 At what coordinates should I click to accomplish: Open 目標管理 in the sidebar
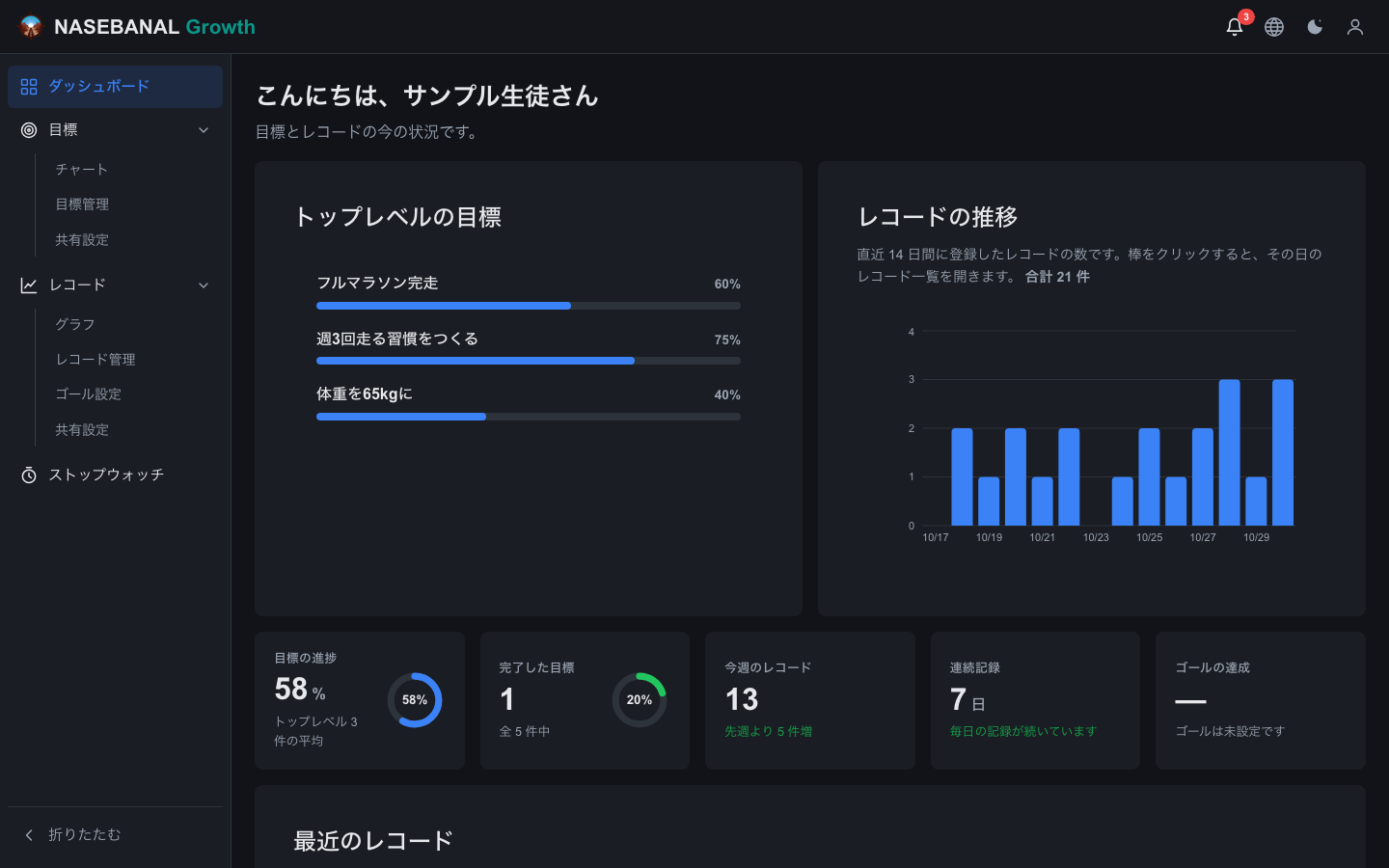click(82, 204)
